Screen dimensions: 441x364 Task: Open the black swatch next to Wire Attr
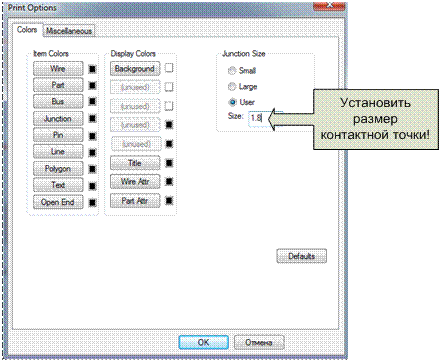coord(169,182)
